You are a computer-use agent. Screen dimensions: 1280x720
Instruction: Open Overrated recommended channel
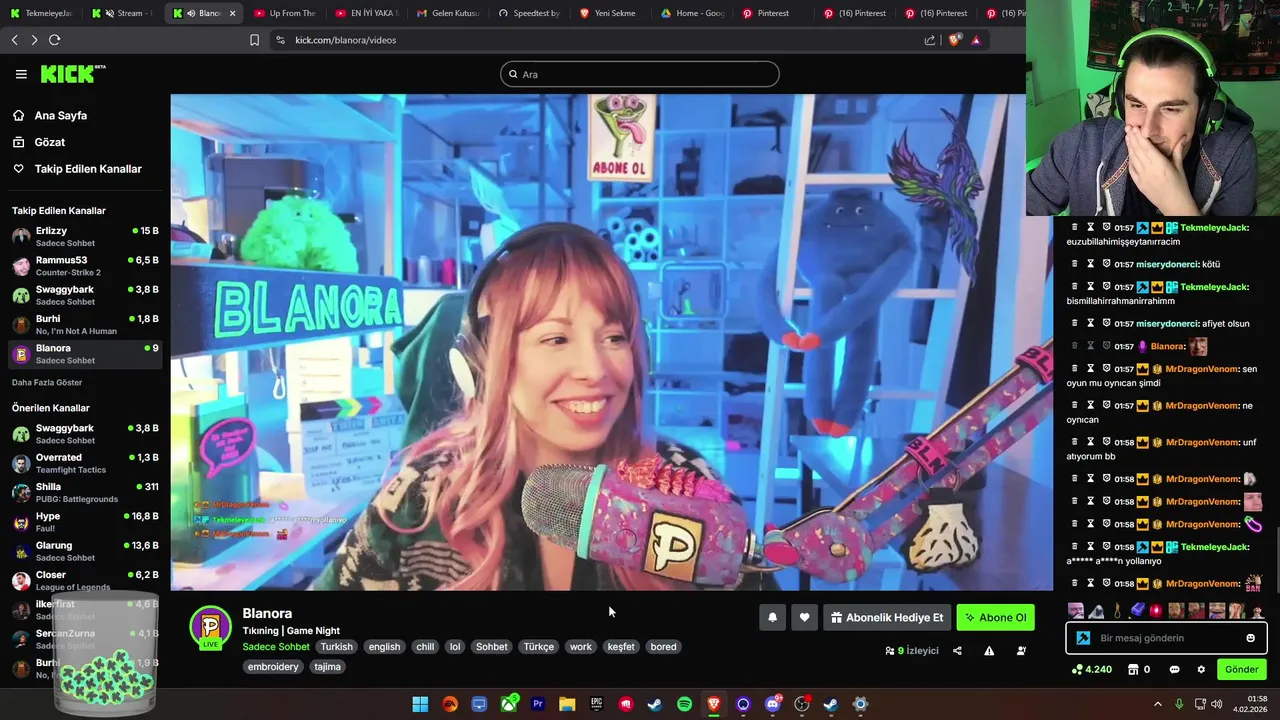click(x=85, y=463)
